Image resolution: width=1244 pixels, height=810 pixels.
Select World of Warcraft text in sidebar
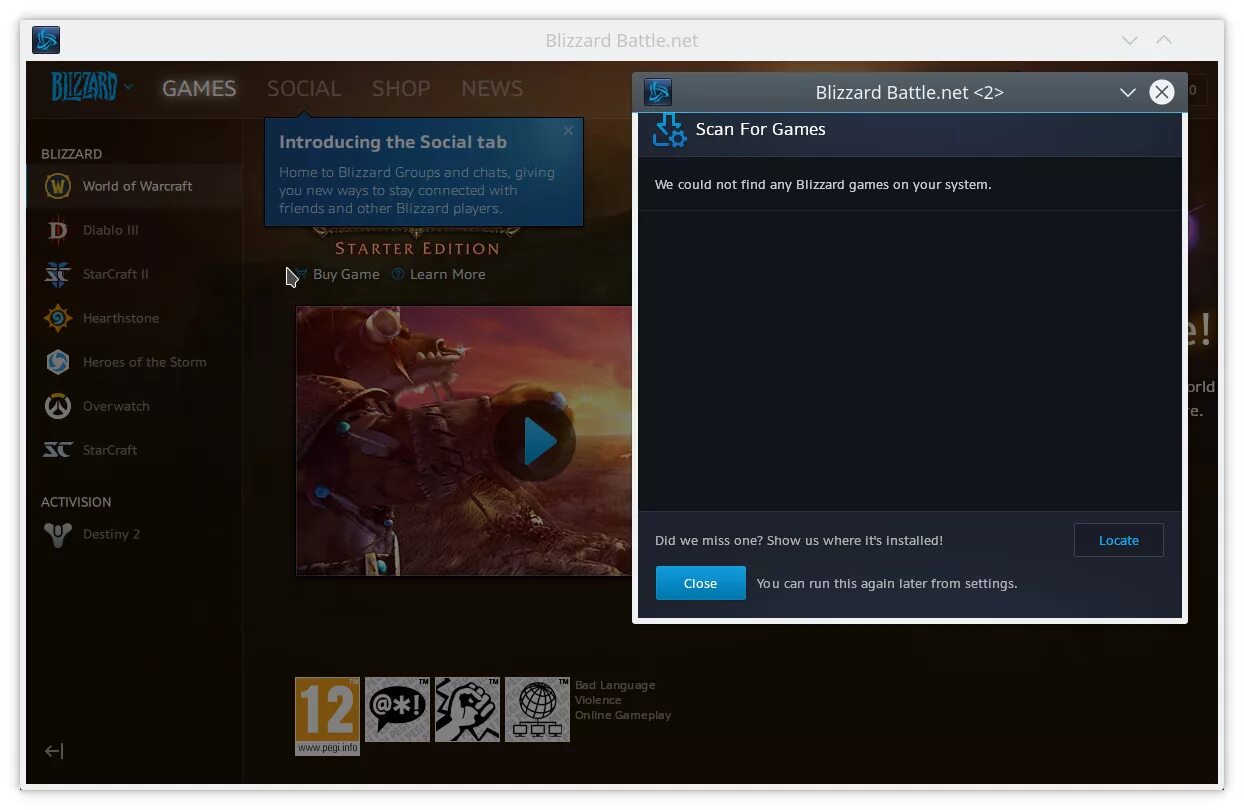pyautogui.click(x=138, y=186)
